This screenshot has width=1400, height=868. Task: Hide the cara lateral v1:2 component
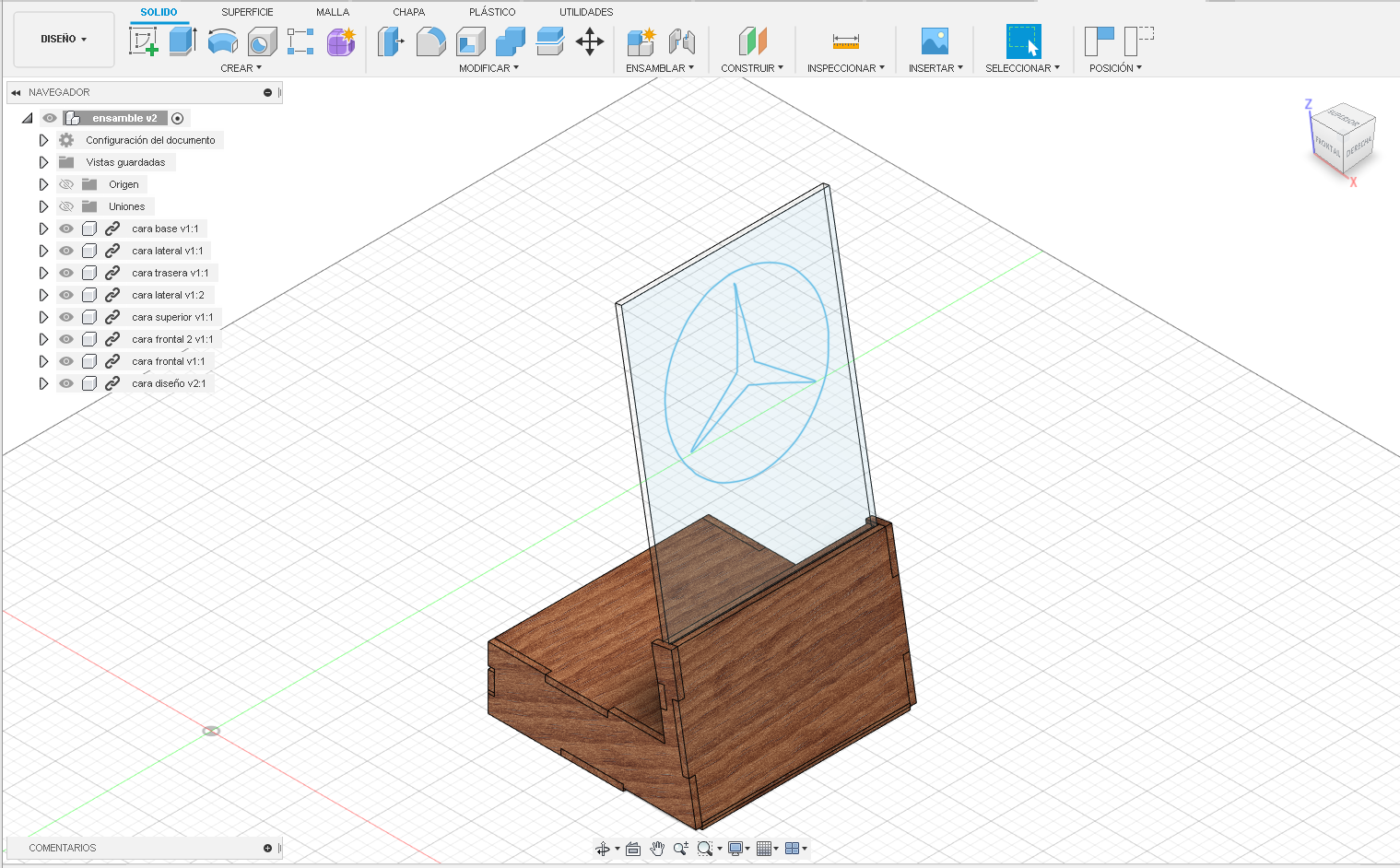(x=66, y=295)
